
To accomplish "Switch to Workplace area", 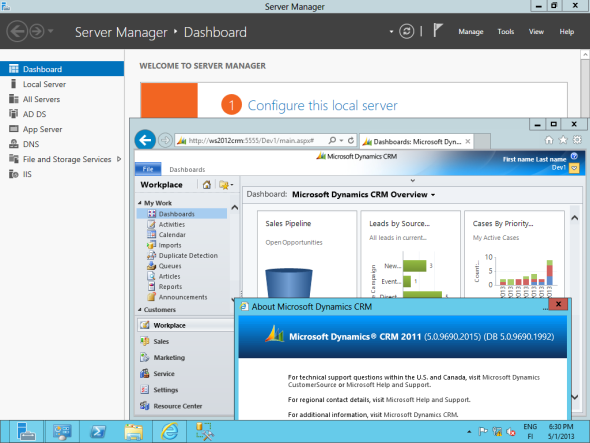I will 186,325.
